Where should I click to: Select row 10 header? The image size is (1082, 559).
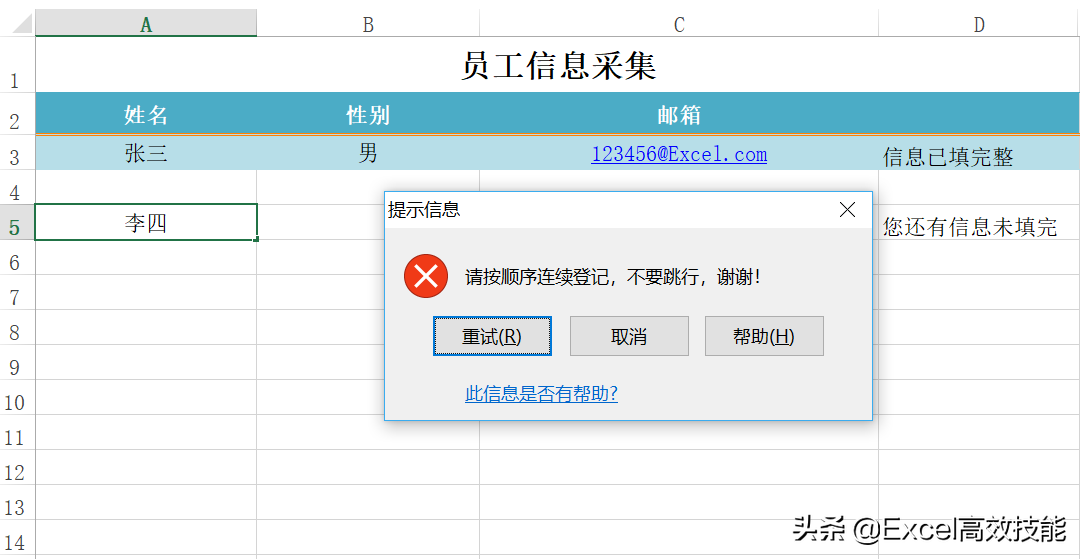[17, 398]
